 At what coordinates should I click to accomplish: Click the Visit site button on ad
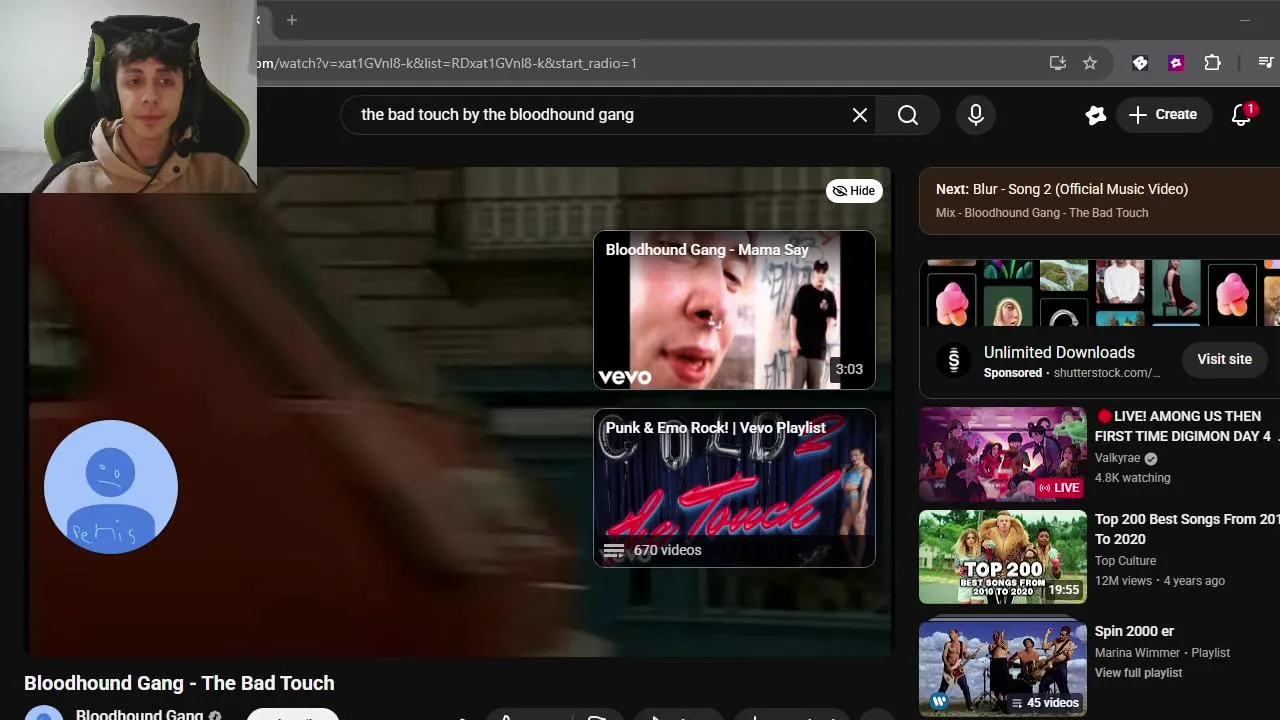(1224, 359)
